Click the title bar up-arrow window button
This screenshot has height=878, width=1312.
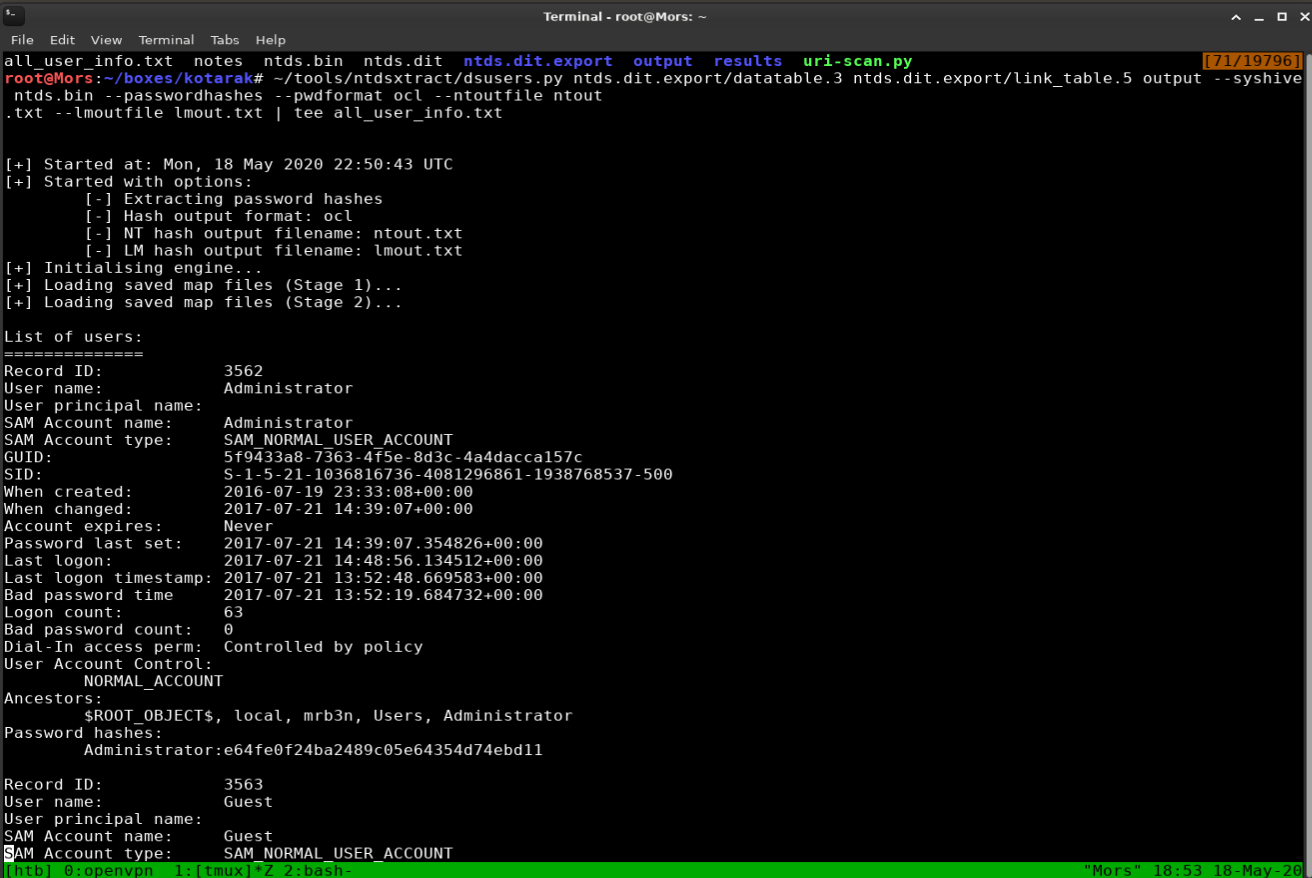(1235, 16)
